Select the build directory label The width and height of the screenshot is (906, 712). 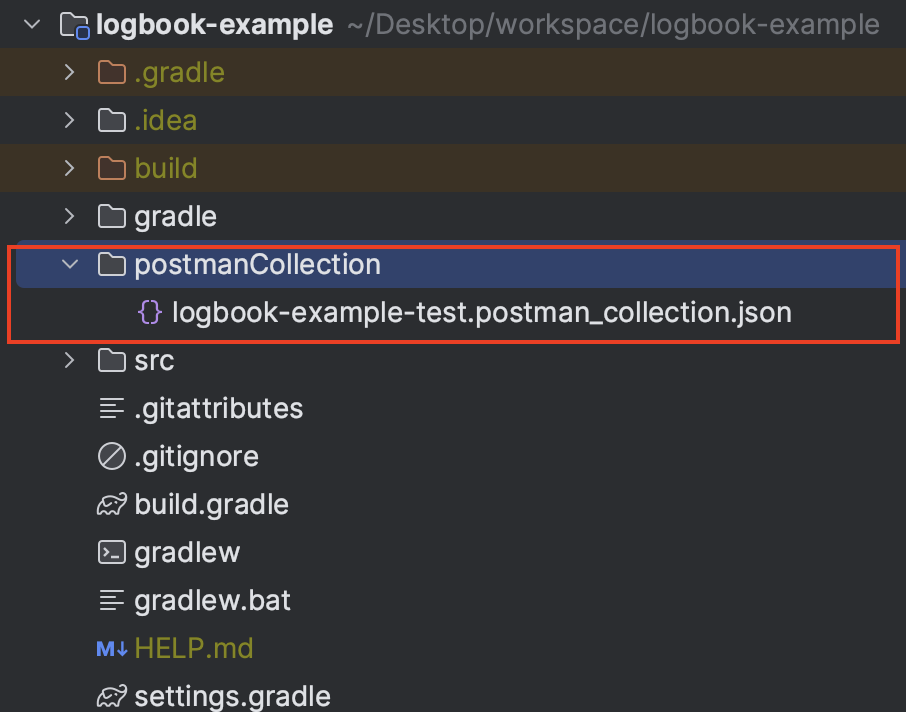tap(166, 169)
